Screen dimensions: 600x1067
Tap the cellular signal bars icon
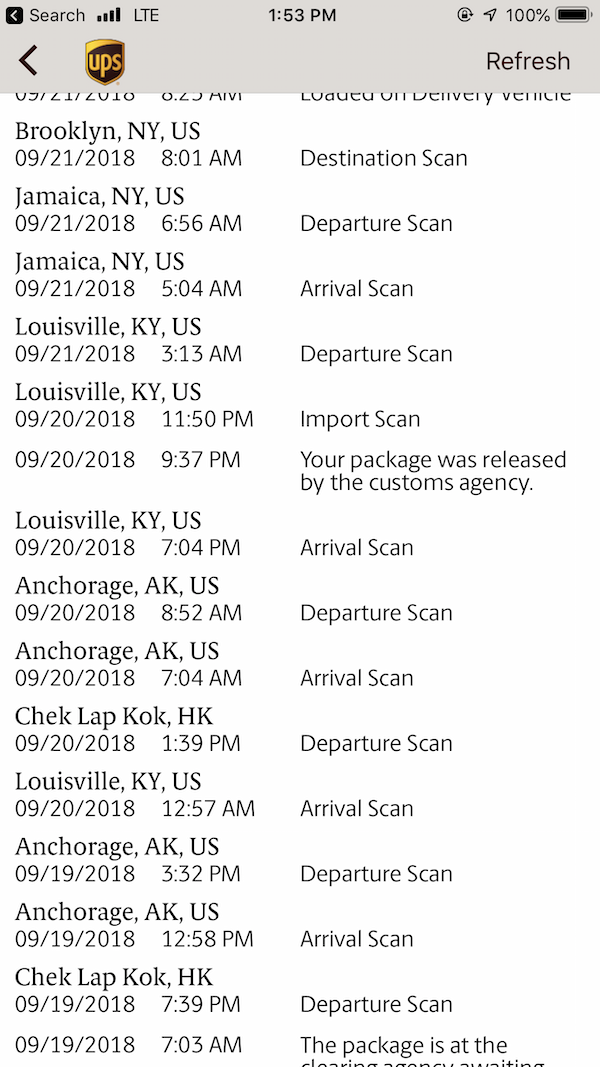(109, 15)
